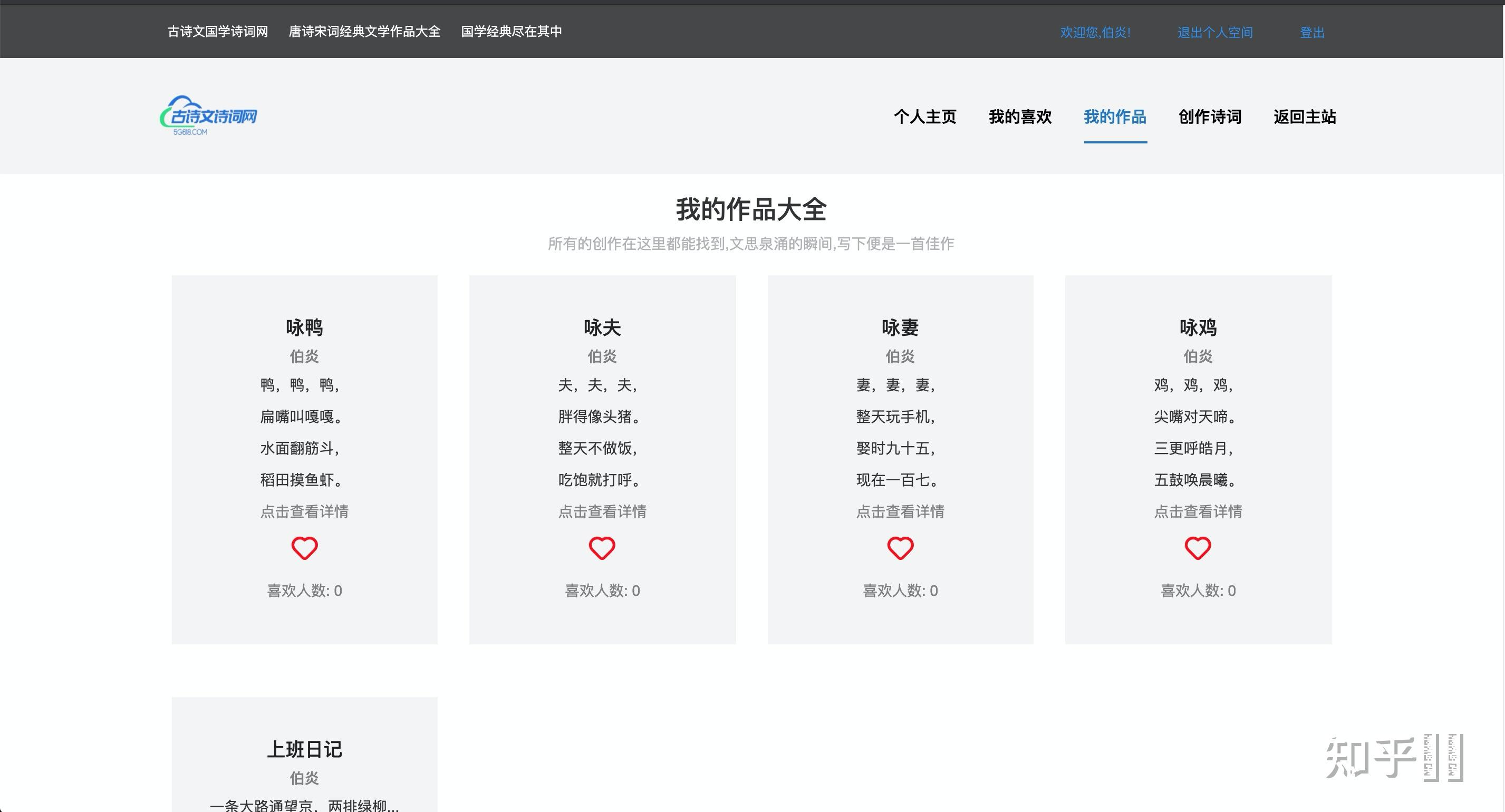Image resolution: width=1505 pixels, height=812 pixels.
Task: Click the 咏妻 poem title
Action: click(x=900, y=328)
